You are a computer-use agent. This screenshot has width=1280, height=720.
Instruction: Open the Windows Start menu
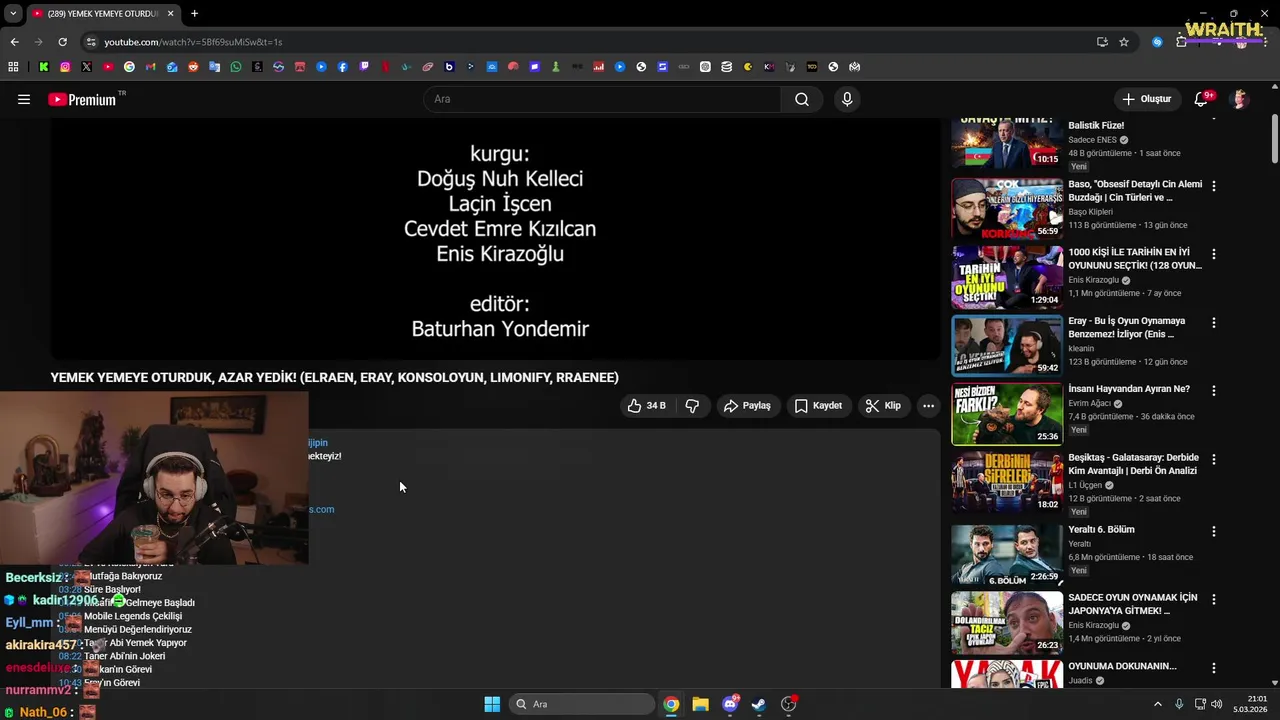pyautogui.click(x=492, y=704)
